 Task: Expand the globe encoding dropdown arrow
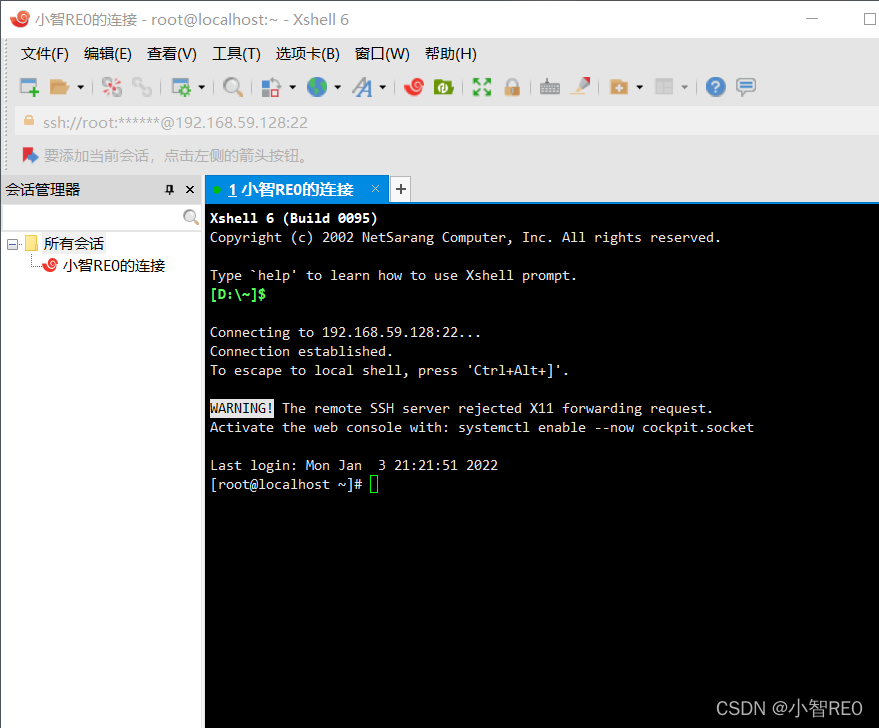337,87
